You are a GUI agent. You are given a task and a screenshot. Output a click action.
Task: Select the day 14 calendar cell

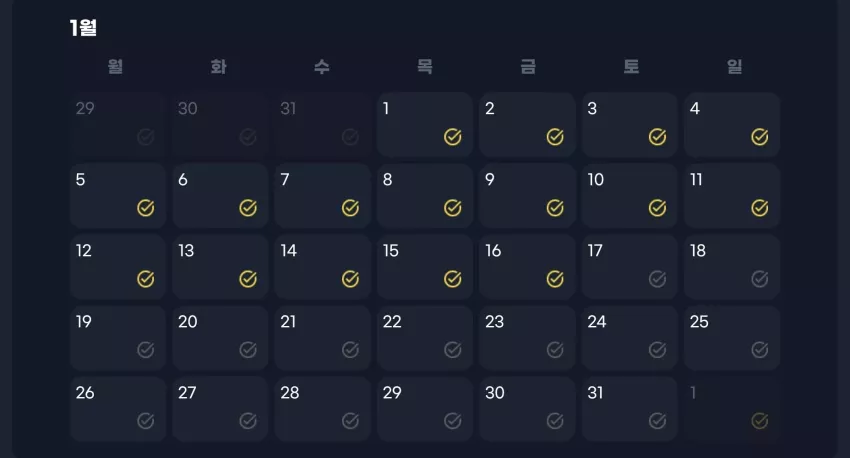[x=323, y=267]
